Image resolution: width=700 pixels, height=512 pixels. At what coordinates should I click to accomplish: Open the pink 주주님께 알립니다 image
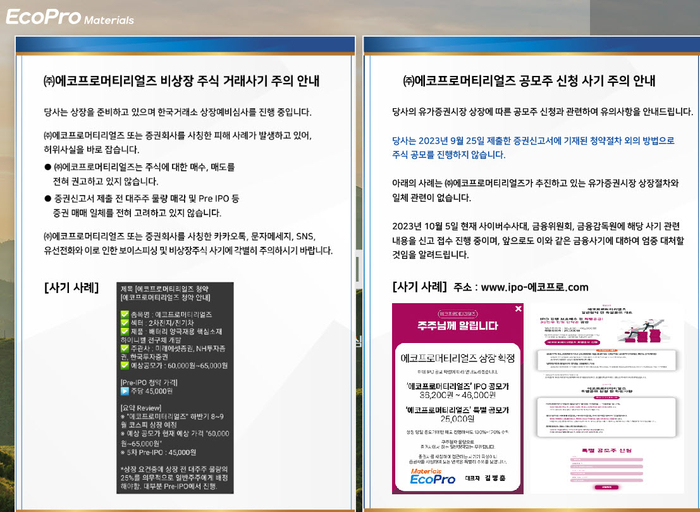click(458, 398)
